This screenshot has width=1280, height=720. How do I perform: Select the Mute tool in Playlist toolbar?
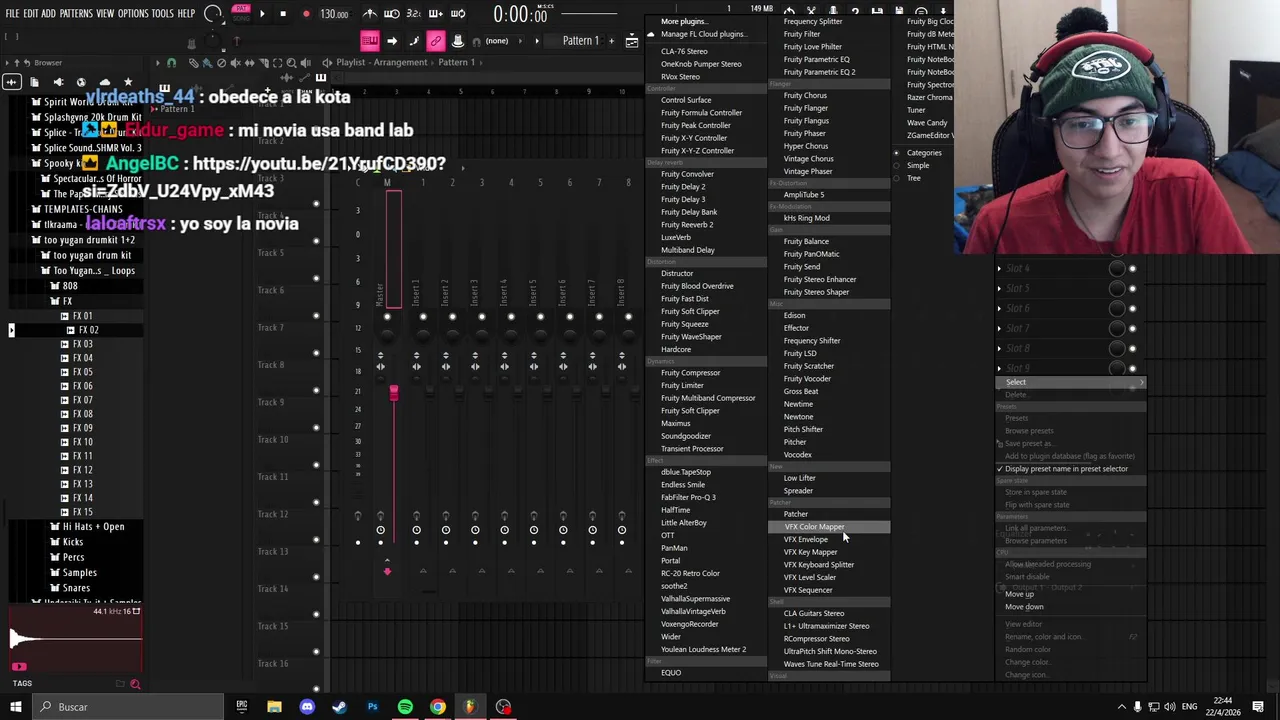[x=236, y=62]
